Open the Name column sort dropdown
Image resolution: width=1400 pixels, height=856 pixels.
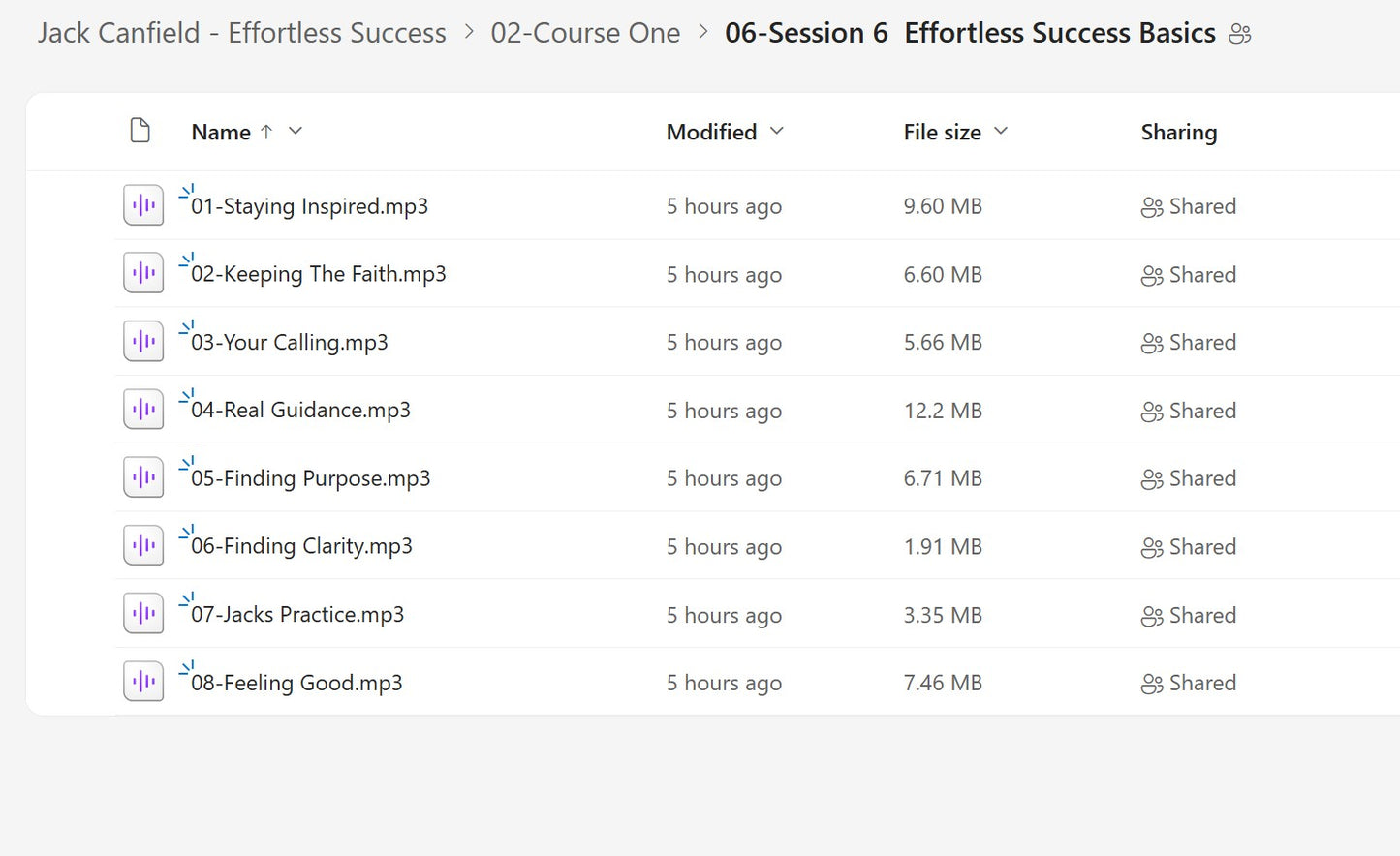pyautogui.click(x=294, y=131)
